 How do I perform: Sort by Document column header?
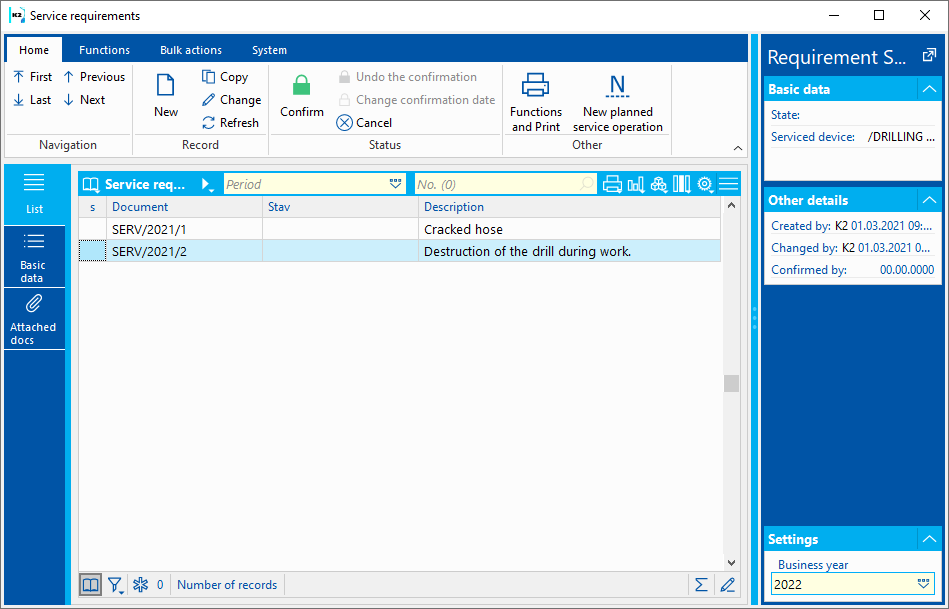pyautogui.click(x=185, y=207)
